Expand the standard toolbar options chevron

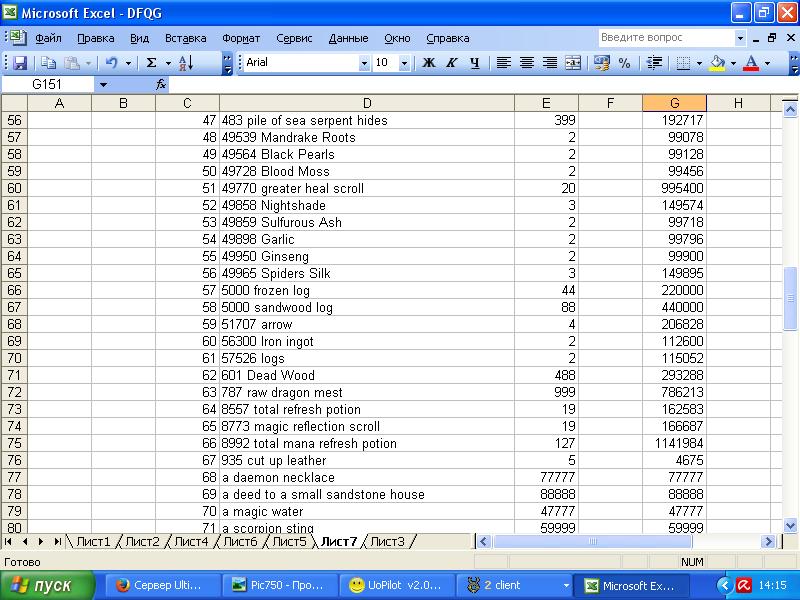(227, 63)
